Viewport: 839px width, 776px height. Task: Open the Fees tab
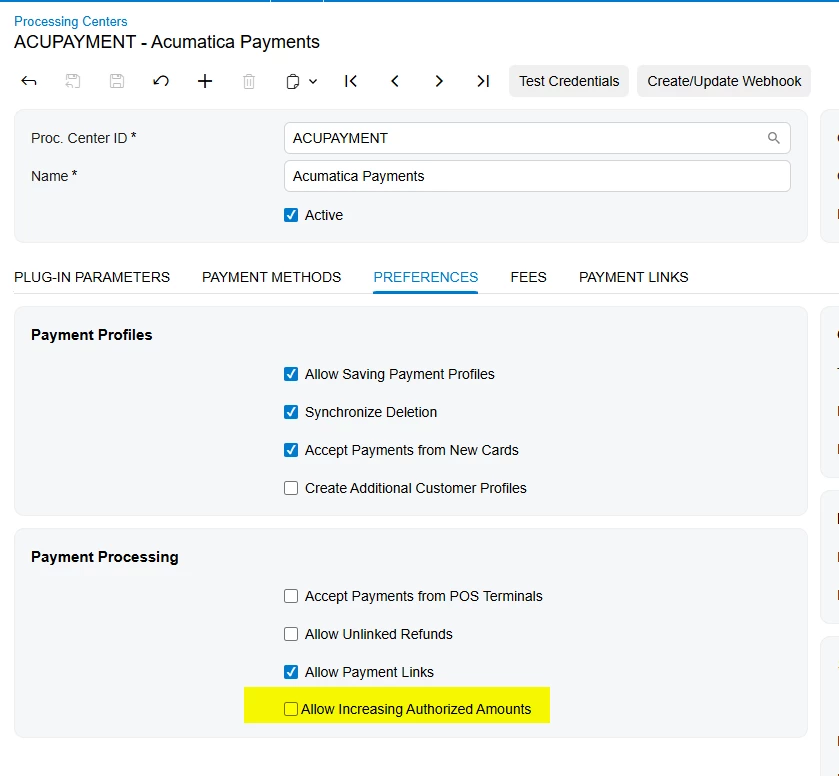point(529,277)
